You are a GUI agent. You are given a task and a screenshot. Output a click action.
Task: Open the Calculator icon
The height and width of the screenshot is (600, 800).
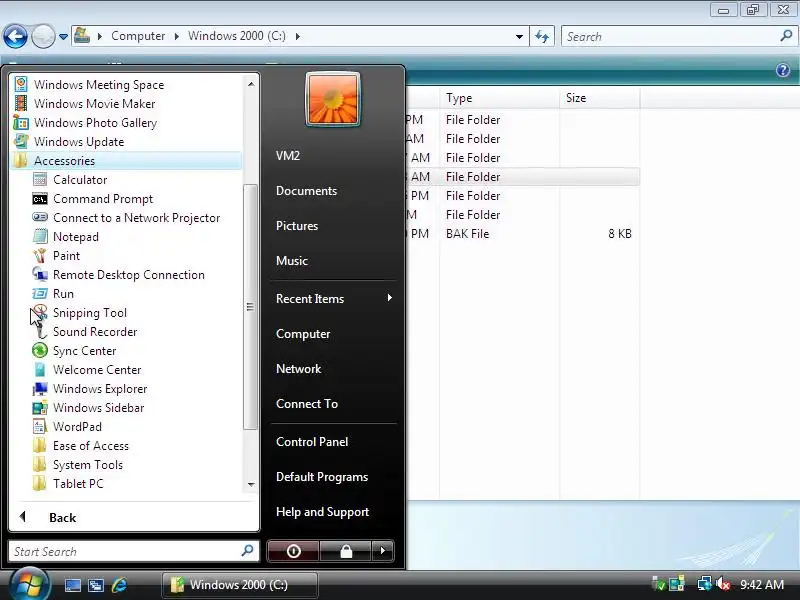[x=40, y=180]
